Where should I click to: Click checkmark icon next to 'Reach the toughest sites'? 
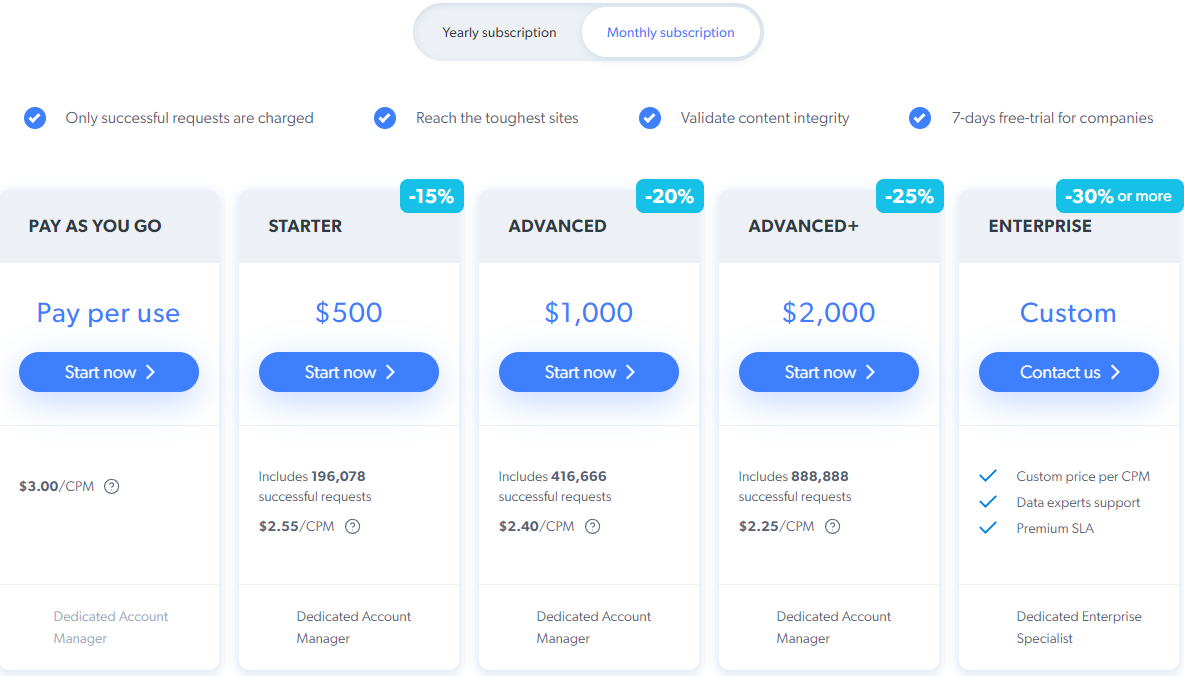click(x=385, y=118)
